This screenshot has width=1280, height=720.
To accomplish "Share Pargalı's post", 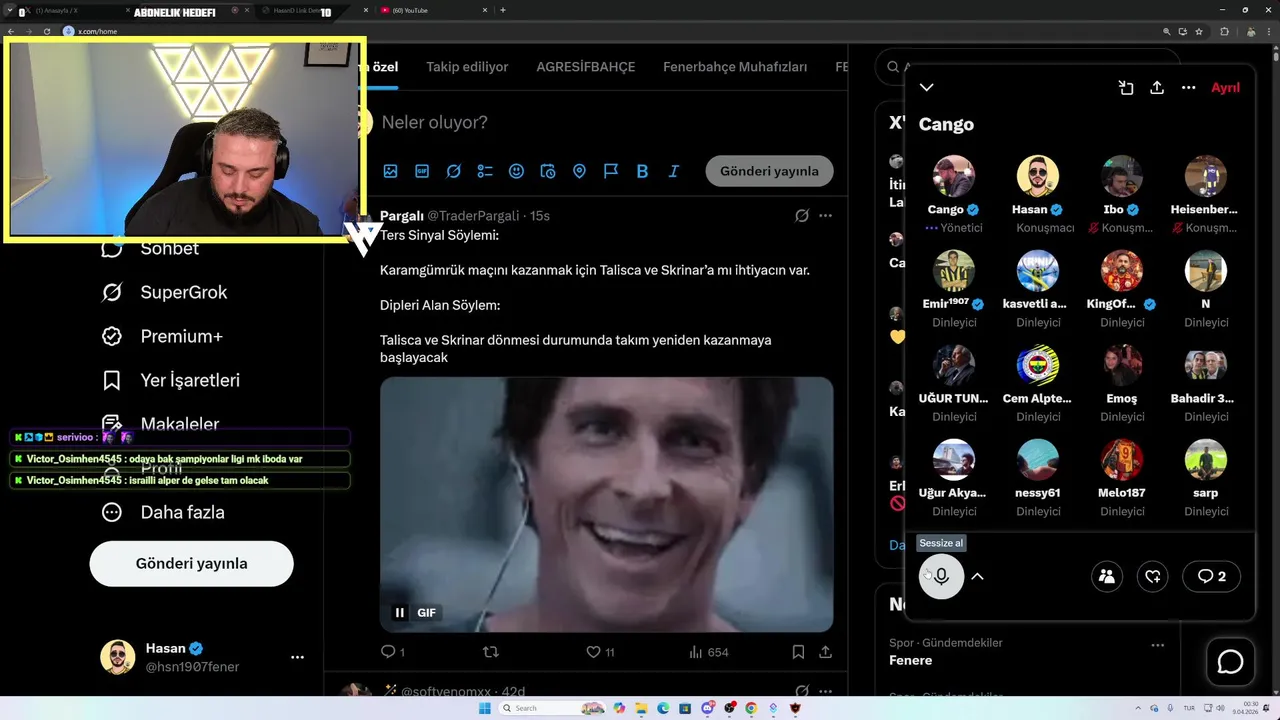I will [x=826, y=652].
